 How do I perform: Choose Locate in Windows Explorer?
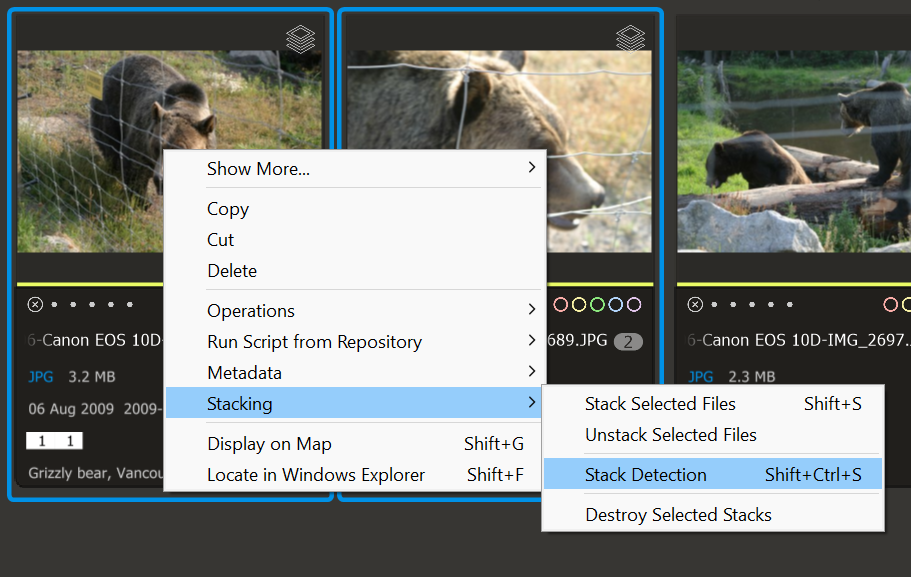355,475
